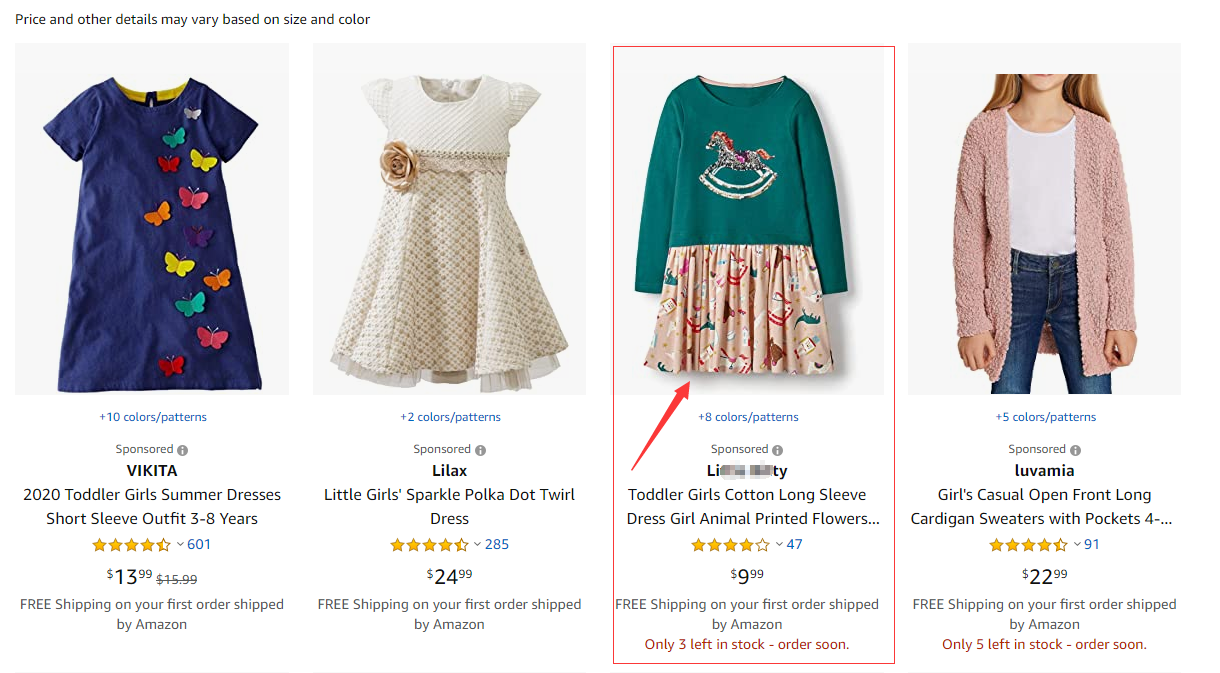Click the Sponsored info icon above luvamia
The image size is (1220, 673).
pyautogui.click(x=1075, y=450)
